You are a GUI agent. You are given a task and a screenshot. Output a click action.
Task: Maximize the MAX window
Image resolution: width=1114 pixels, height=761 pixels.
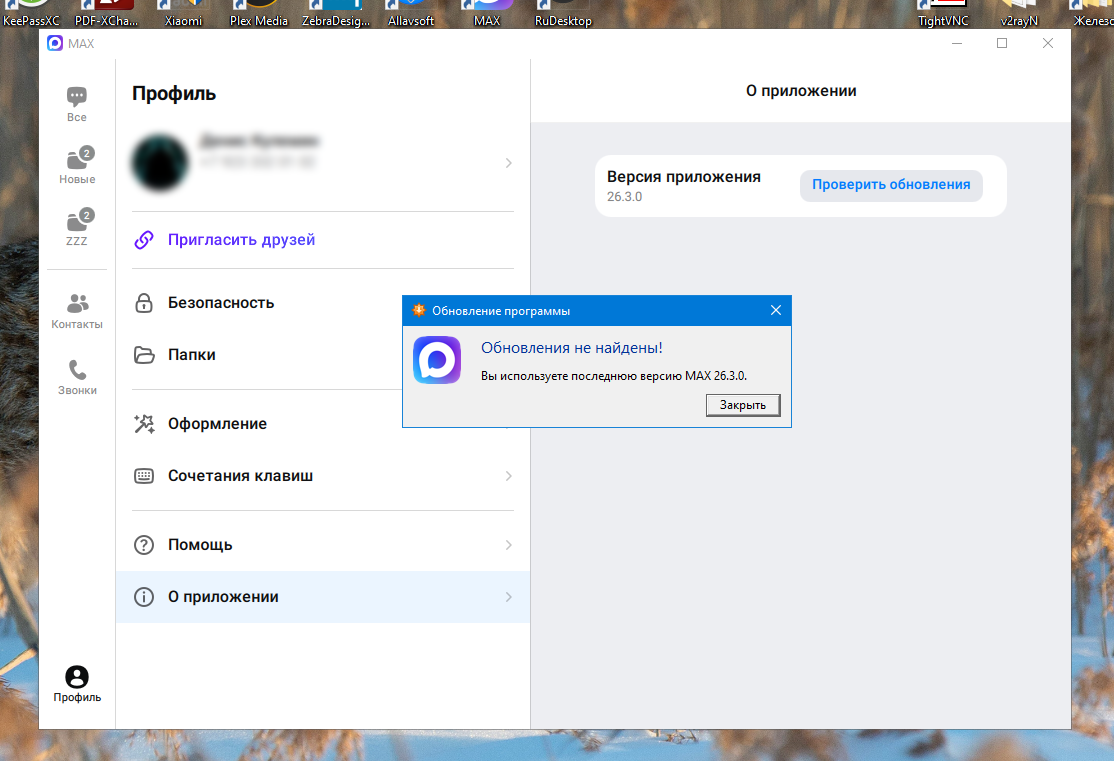1002,43
